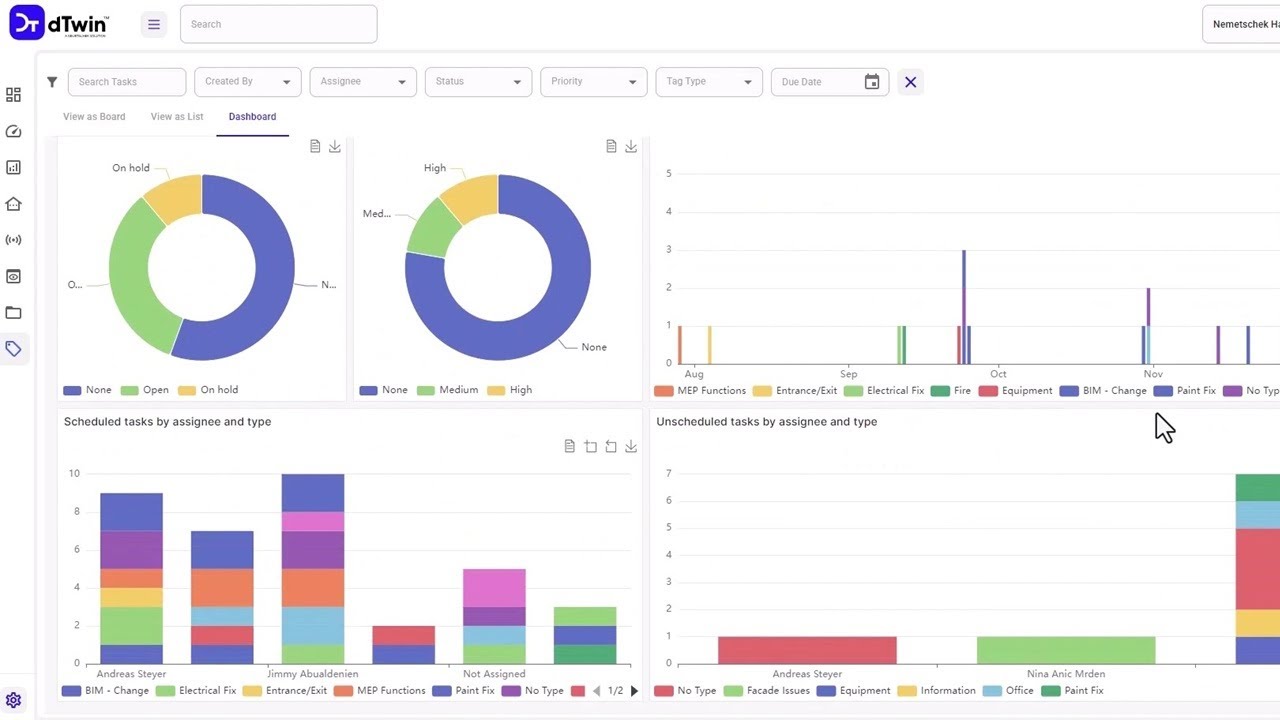Click the dTwin logo
The image size is (1280, 720).
point(58,23)
